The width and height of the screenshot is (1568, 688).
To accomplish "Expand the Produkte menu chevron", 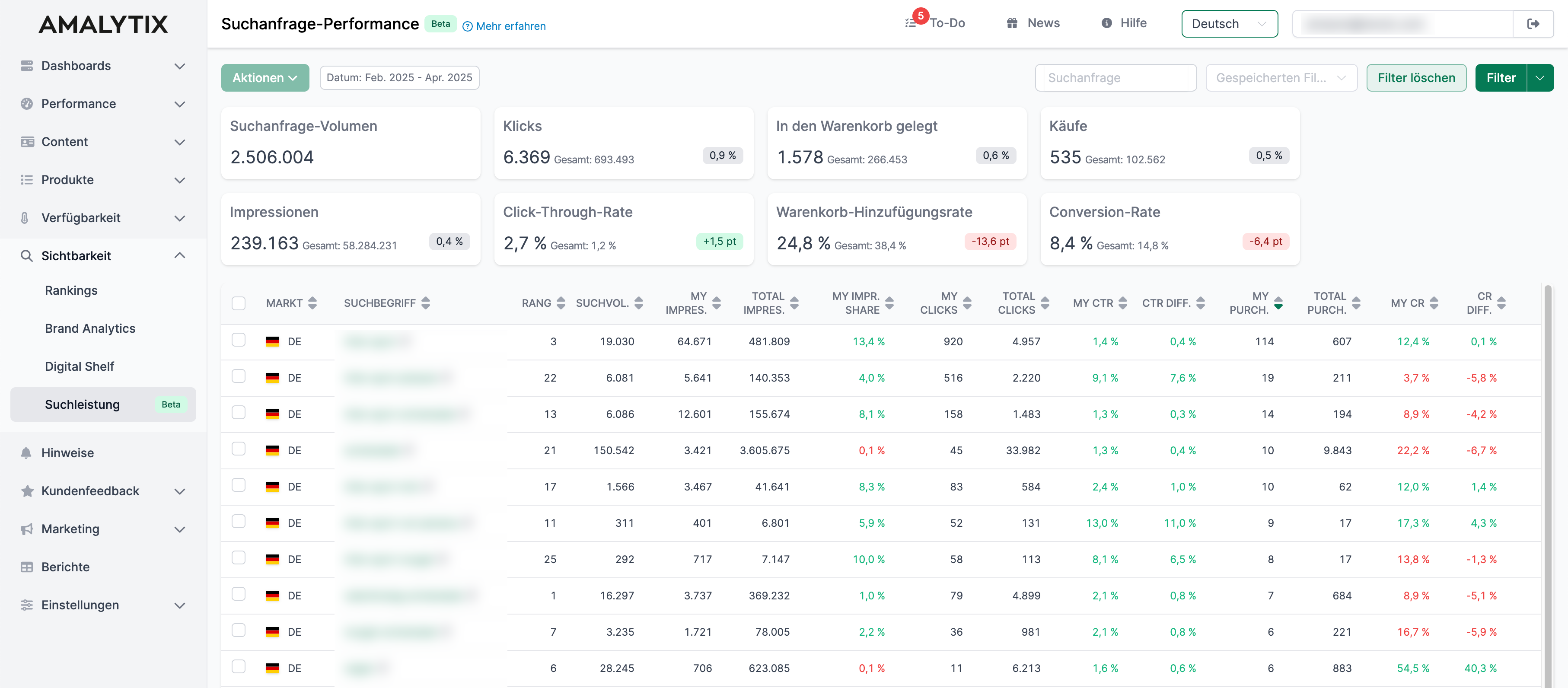I will pyautogui.click(x=179, y=180).
